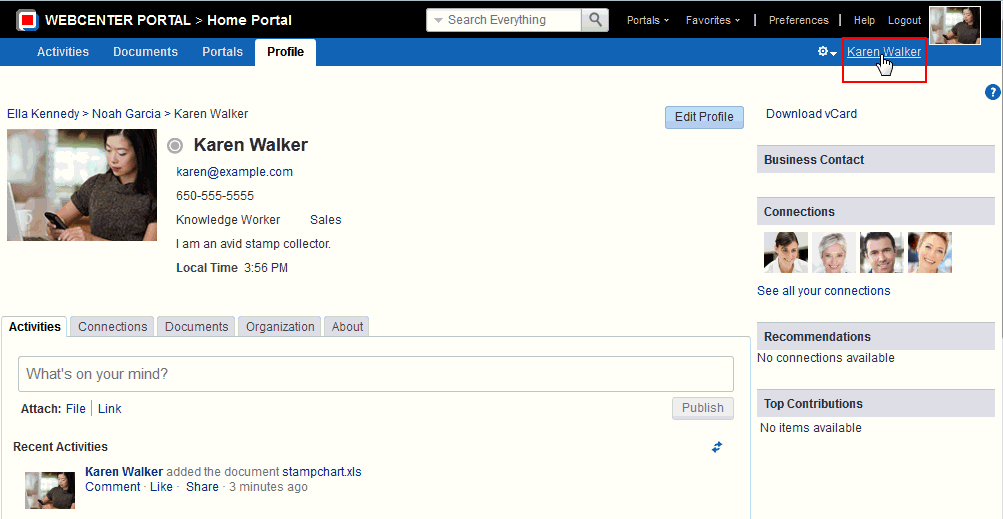Open the blue help question mark icon

pyautogui.click(x=992, y=92)
